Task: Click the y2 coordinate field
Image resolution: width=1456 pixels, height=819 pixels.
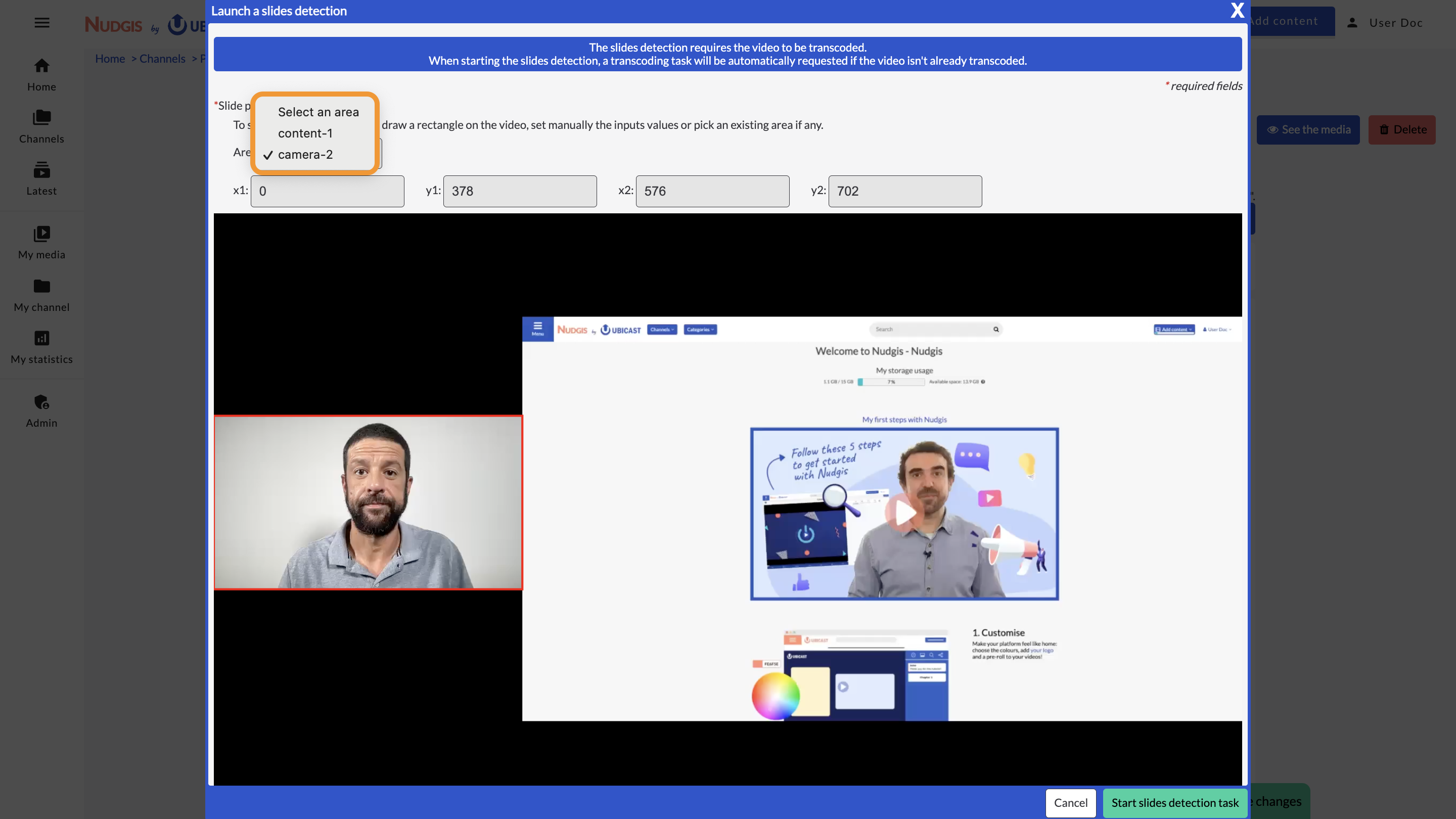Action: click(905, 191)
